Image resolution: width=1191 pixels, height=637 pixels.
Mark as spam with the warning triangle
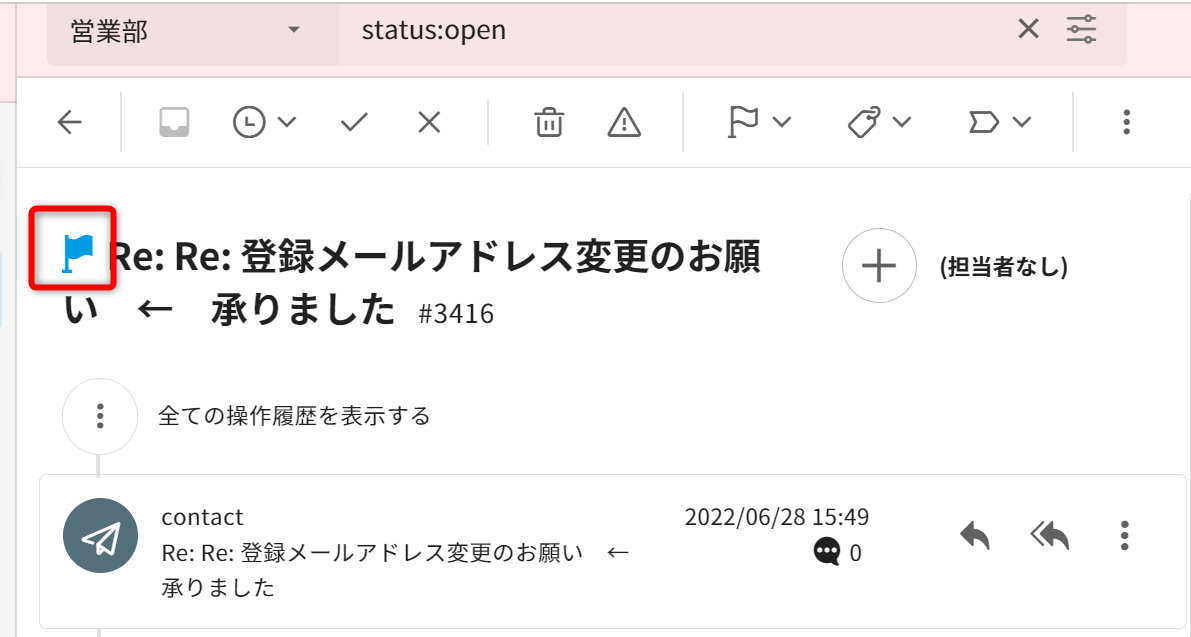click(624, 123)
